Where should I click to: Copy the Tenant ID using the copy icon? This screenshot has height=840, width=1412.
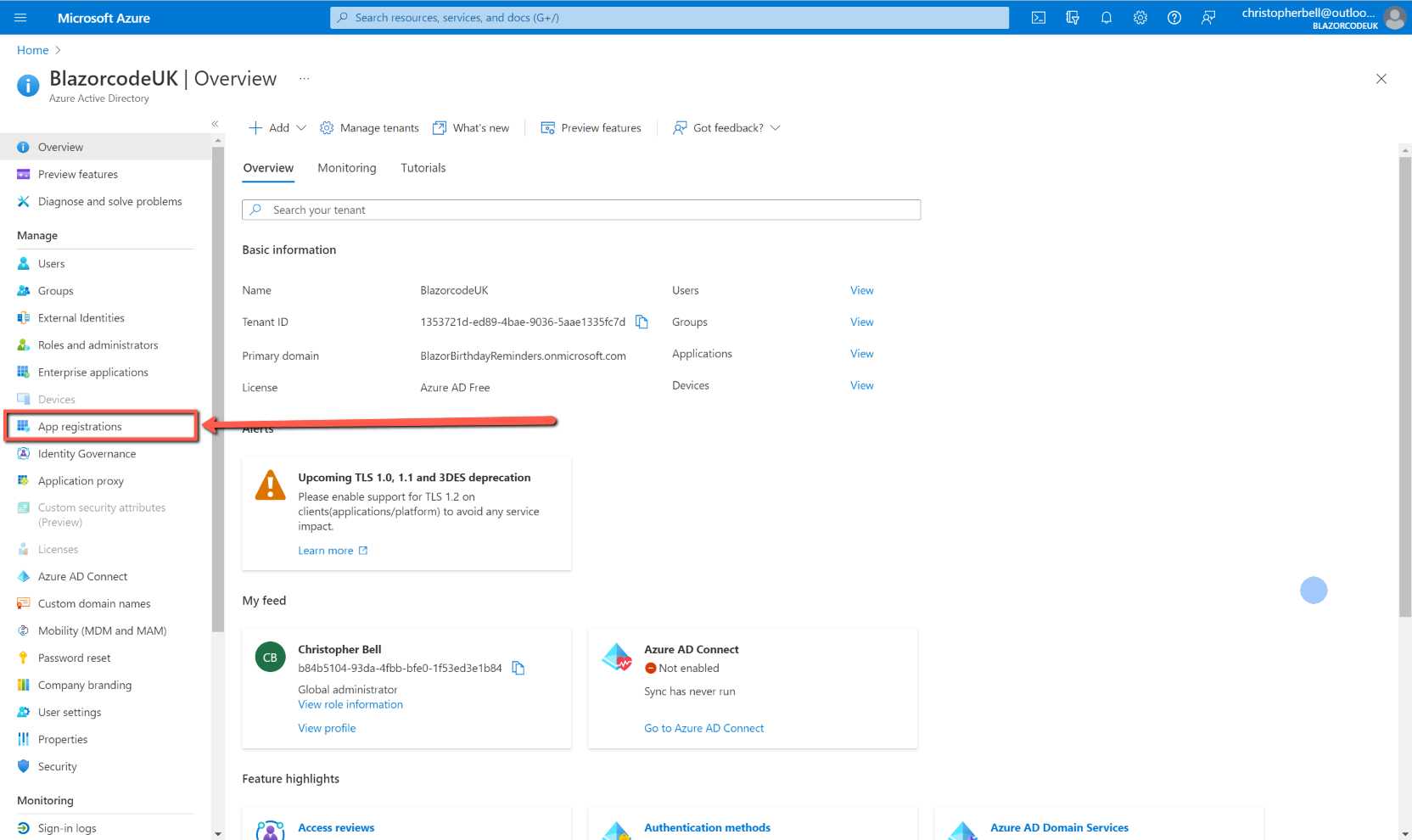[x=642, y=322]
